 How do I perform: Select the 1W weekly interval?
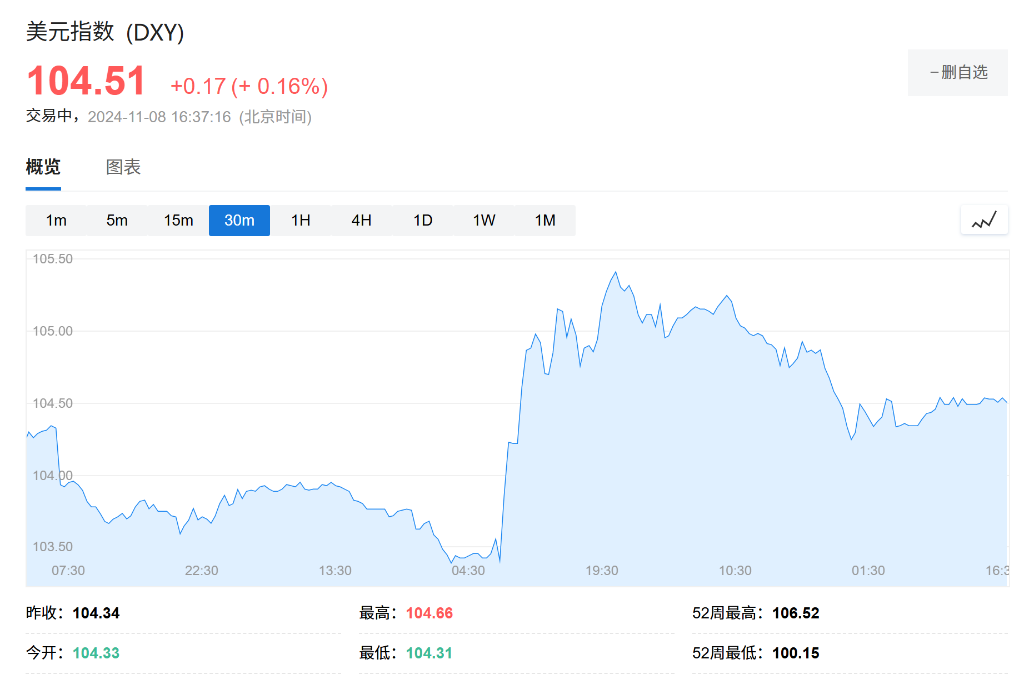point(484,220)
